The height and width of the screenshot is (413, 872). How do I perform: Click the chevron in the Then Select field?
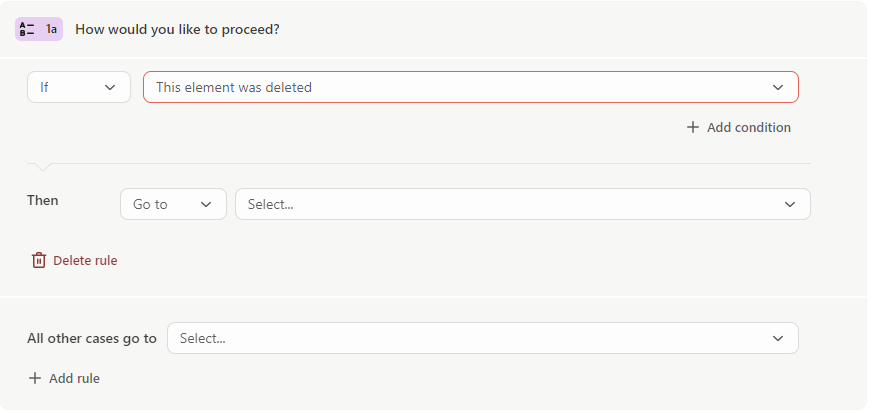click(x=790, y=204)
